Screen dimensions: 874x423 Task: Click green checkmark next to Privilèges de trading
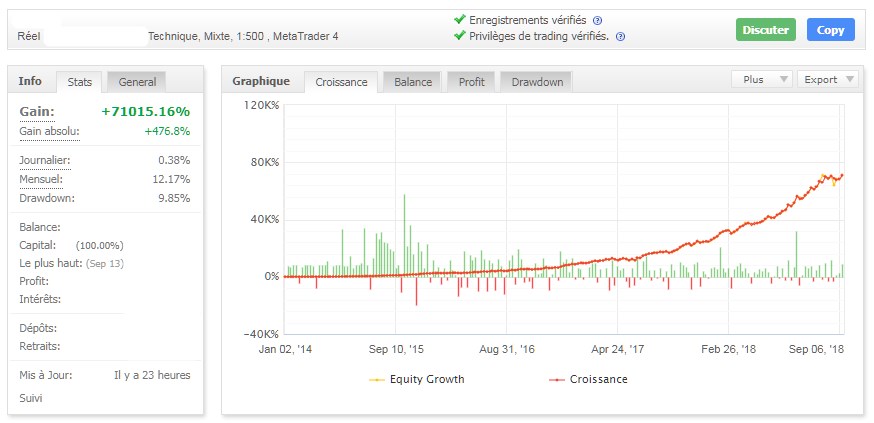click(x=459, y=36)
